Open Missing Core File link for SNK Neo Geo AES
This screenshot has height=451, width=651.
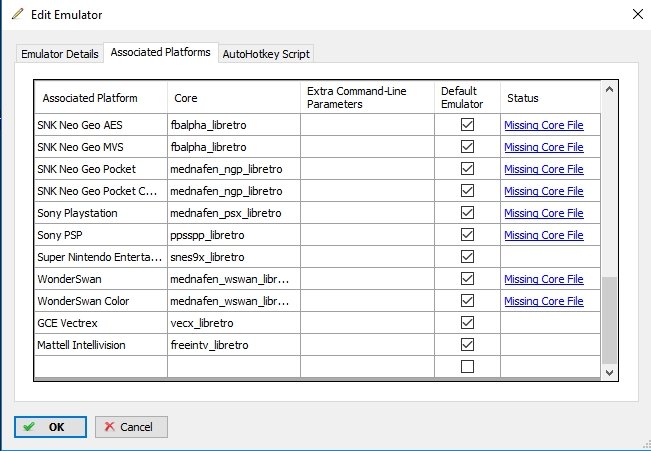click(x=544, y=125)
